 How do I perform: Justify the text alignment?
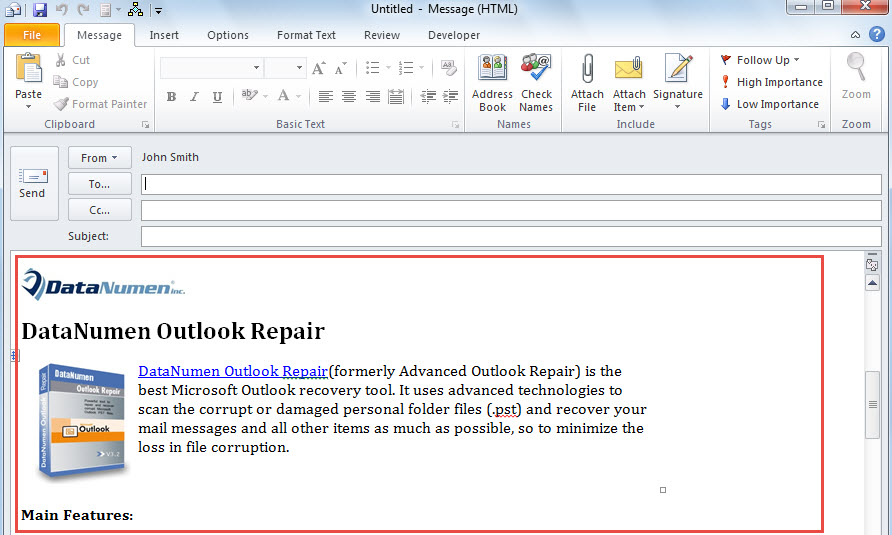click(396, 96)
